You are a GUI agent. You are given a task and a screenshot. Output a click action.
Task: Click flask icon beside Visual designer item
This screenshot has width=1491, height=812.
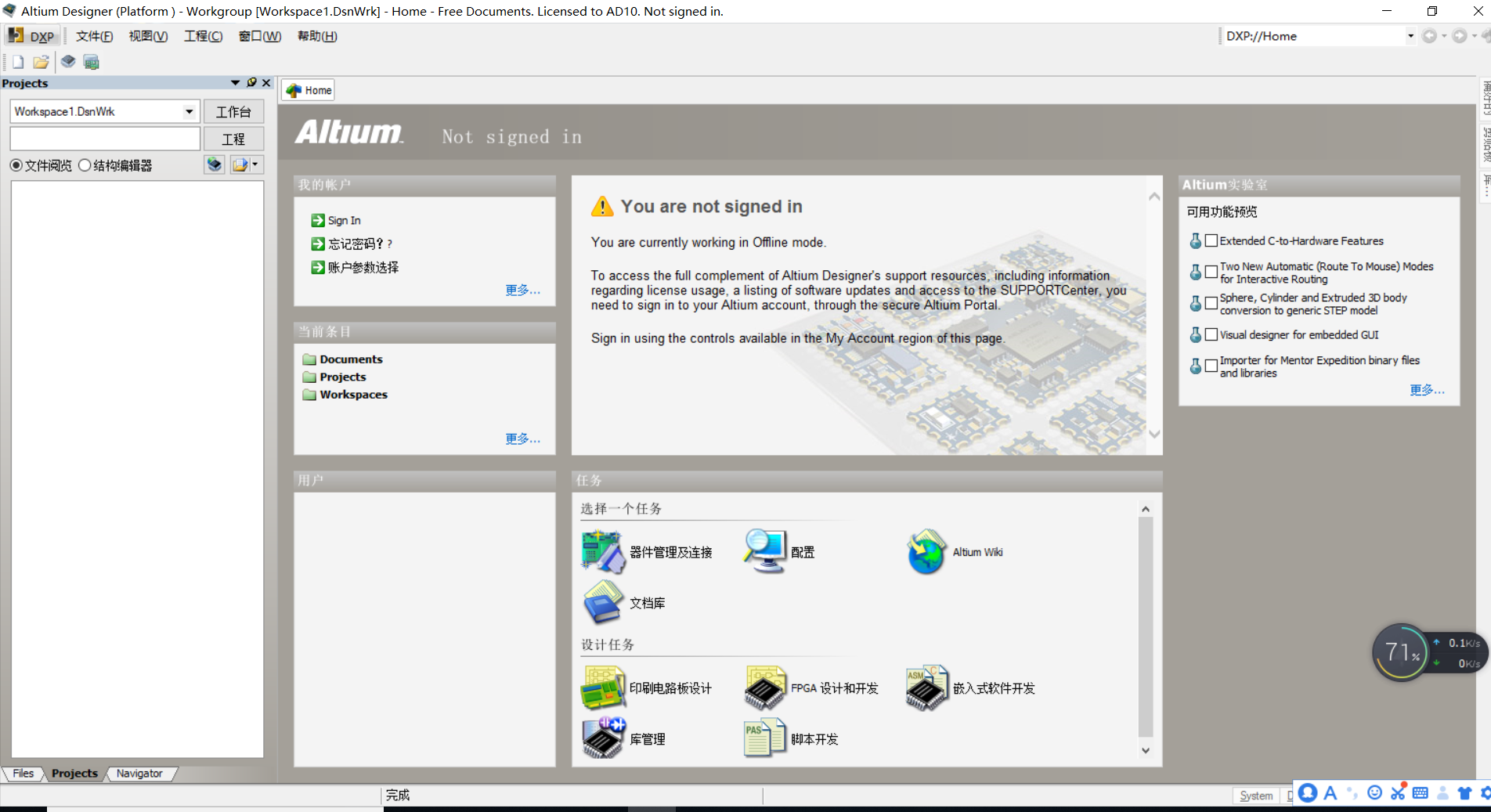coord(1196,335)
